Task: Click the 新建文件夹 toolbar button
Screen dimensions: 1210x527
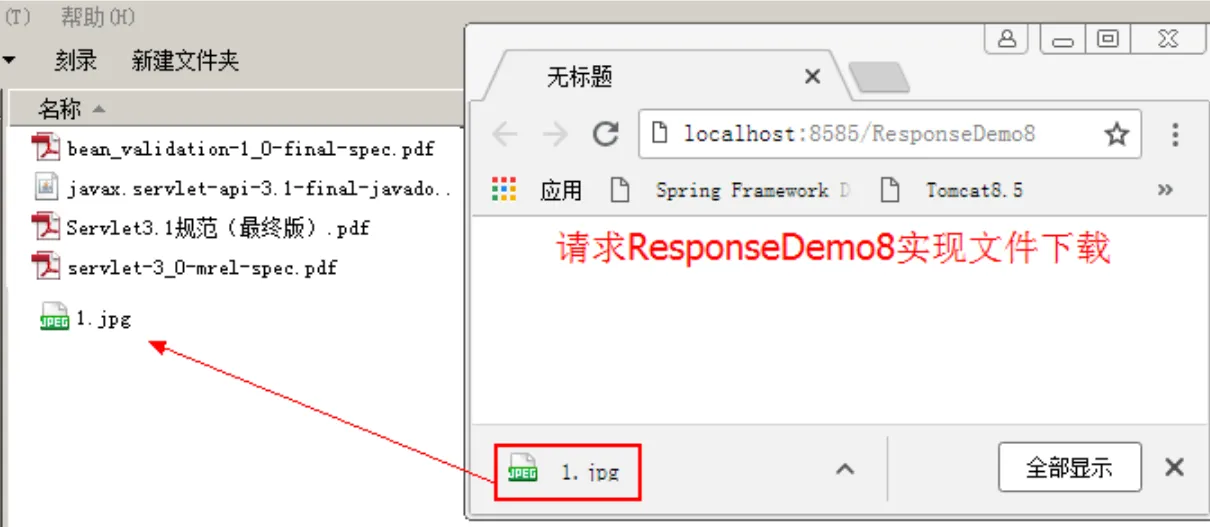Action: coord(186,61)
